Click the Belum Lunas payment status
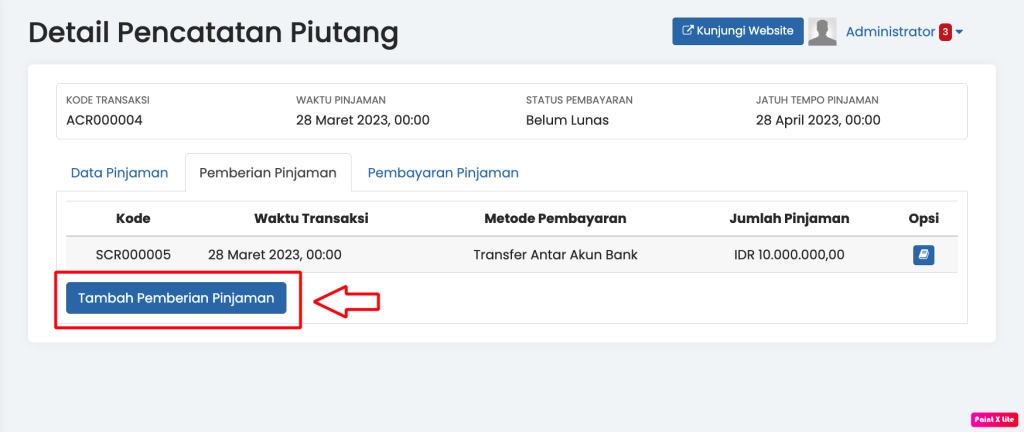 point(567,121)
